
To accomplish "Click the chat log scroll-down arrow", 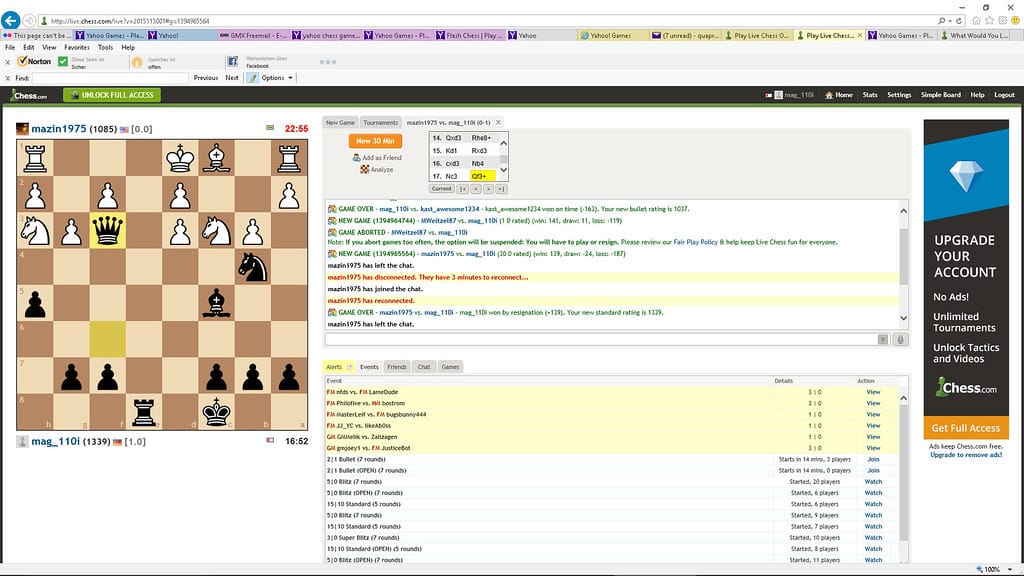I will coord(903,318).
